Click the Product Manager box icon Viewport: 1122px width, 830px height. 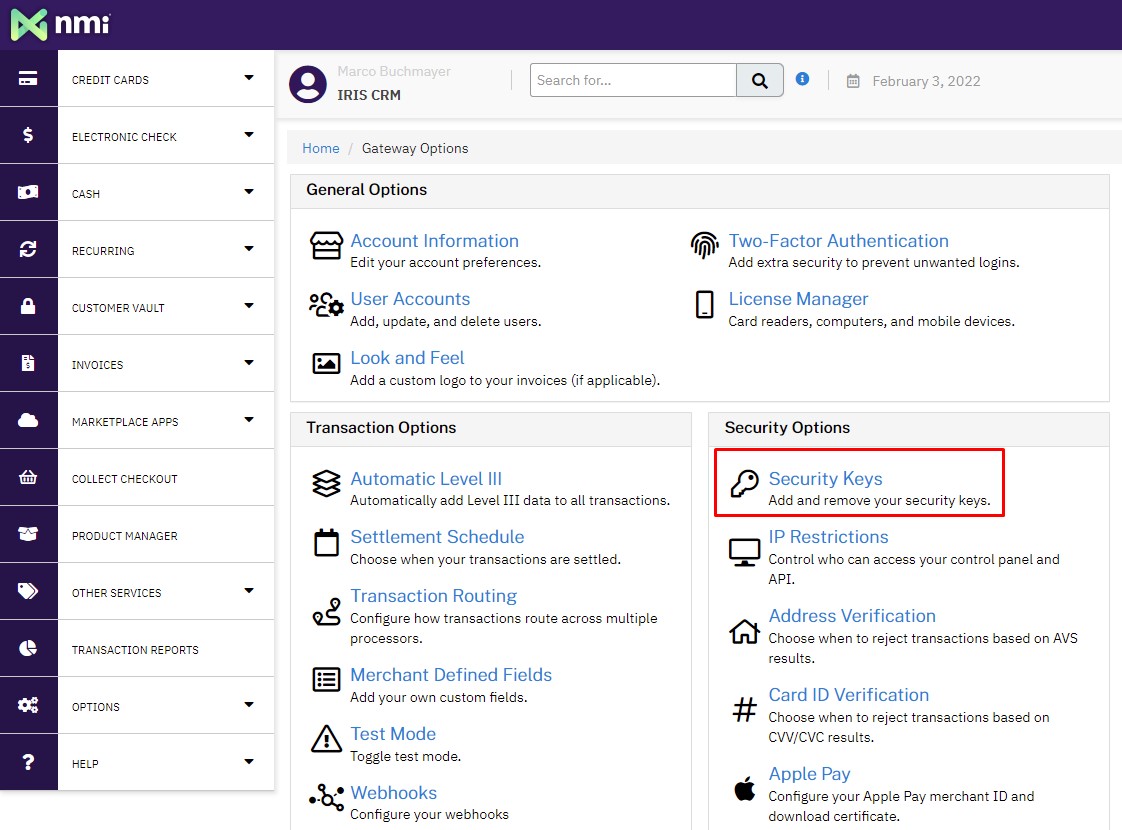pos(28,534)
